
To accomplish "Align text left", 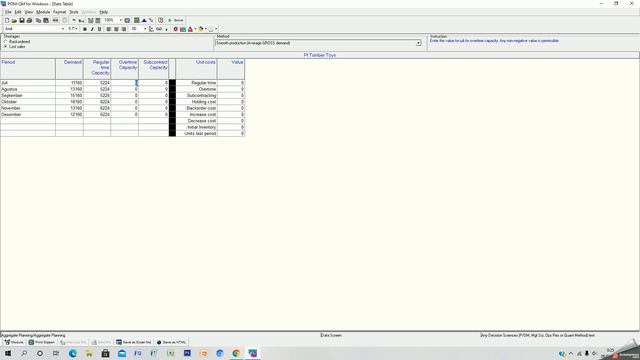I will 109,29.
